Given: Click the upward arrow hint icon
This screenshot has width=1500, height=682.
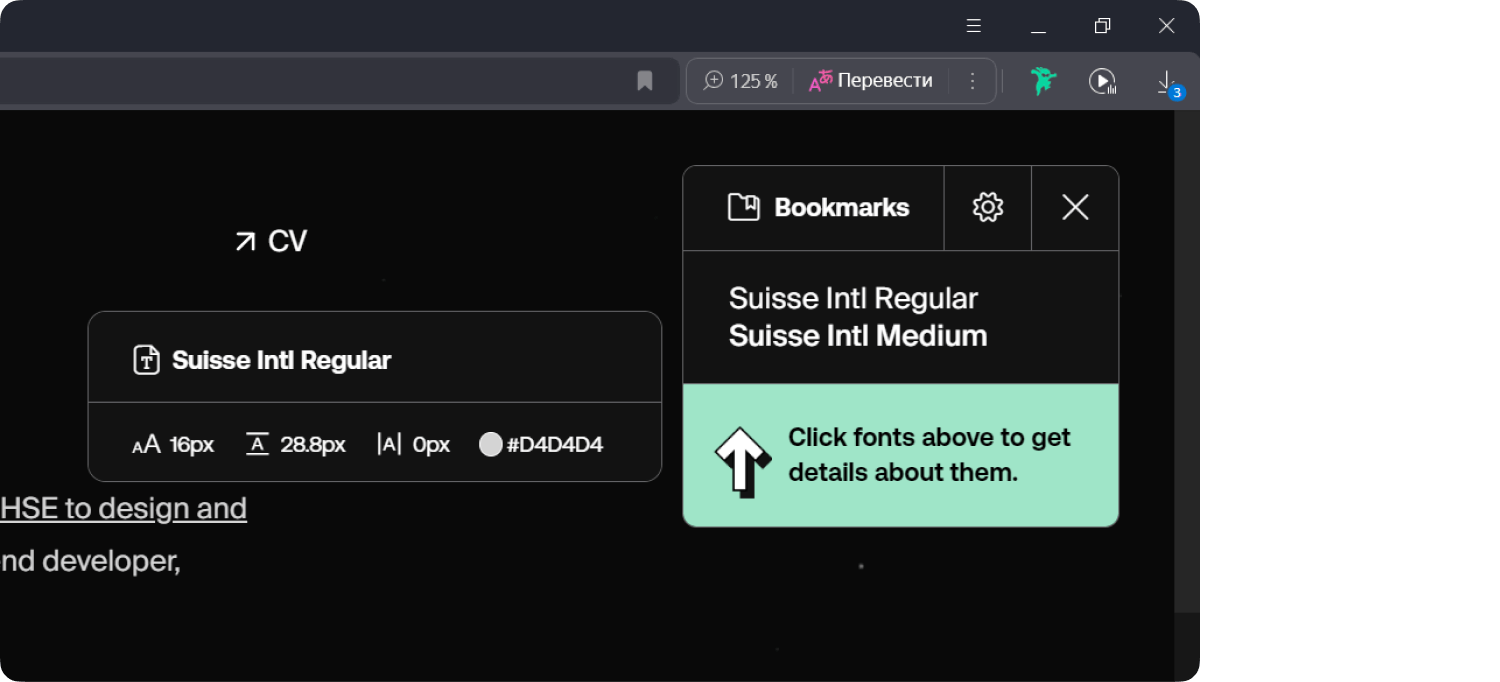Looking at the screenshot, I should (x=742, y=461).
